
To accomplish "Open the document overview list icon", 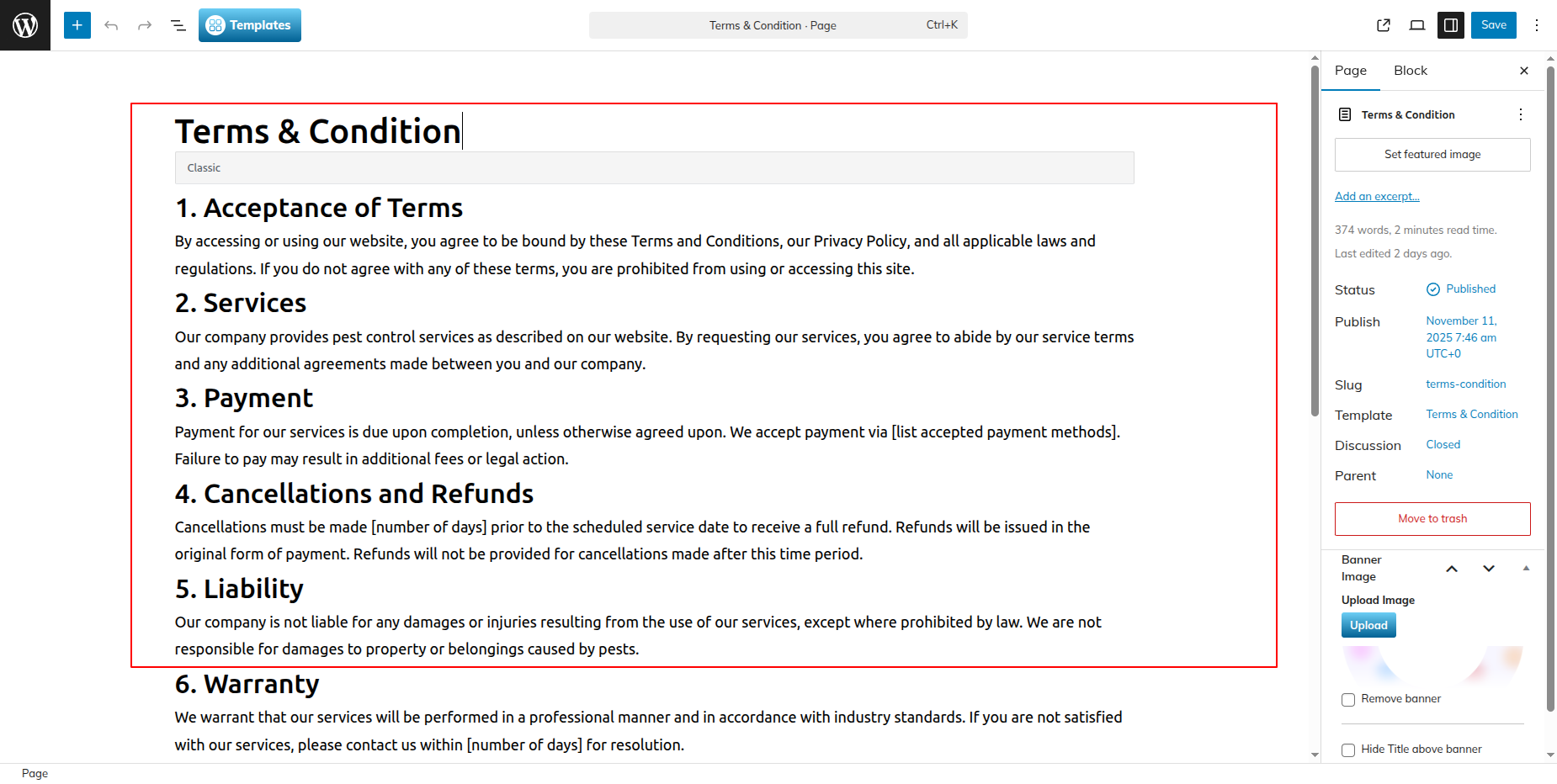I will 178,25.
